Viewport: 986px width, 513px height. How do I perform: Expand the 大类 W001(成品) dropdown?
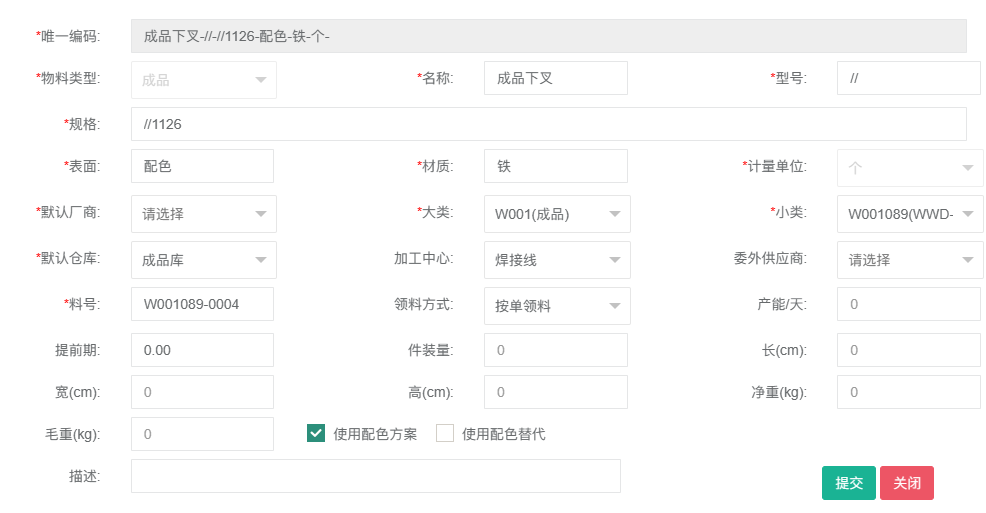[x=556, y=213]
